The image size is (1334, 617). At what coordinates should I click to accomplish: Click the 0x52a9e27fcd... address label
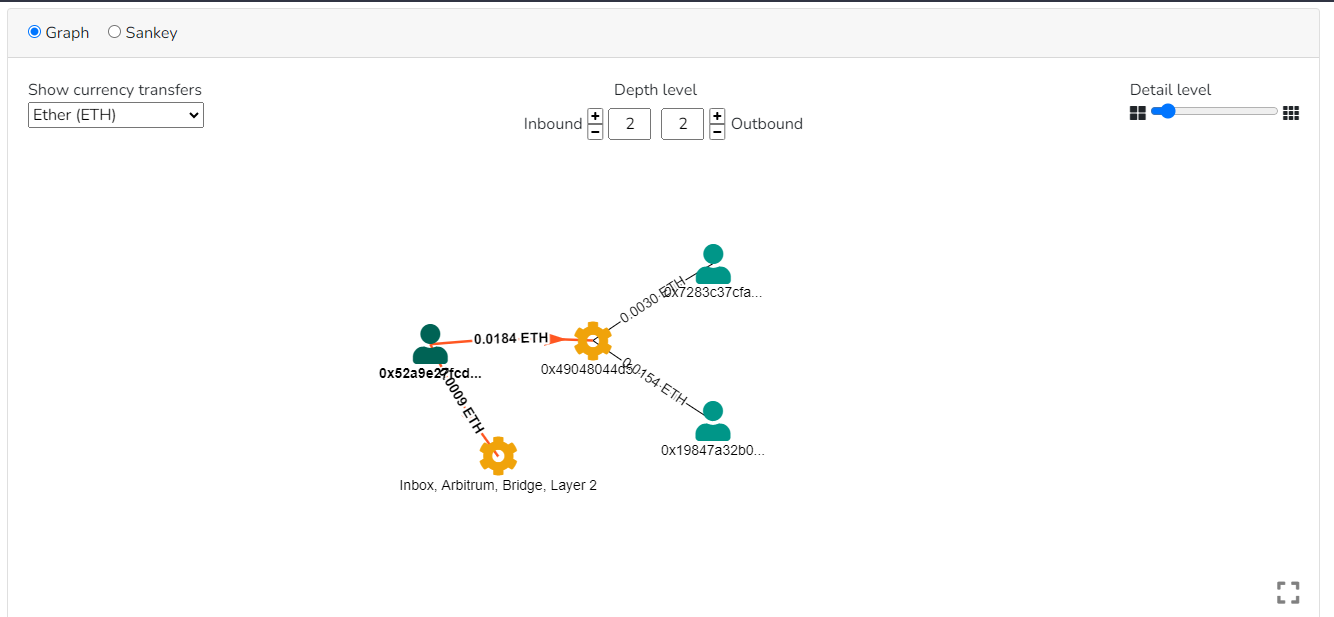(x=430, y=373)
